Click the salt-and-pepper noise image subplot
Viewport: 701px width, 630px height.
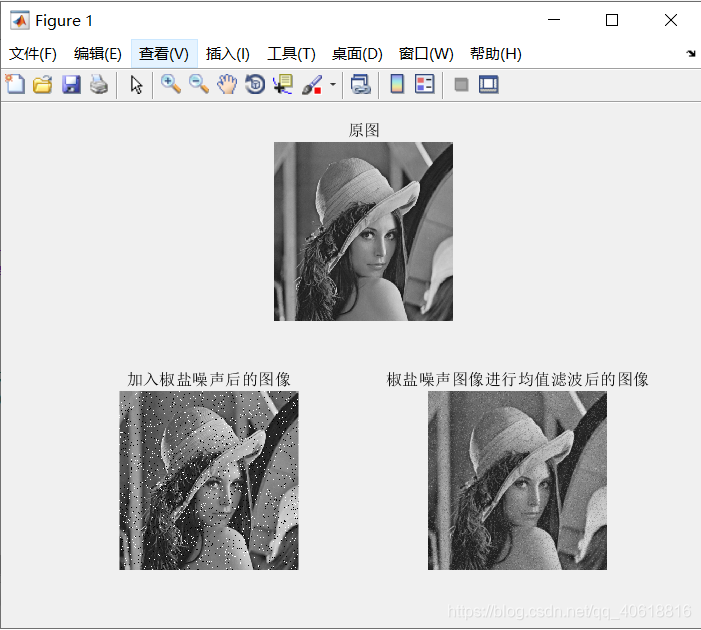point(209,480)
